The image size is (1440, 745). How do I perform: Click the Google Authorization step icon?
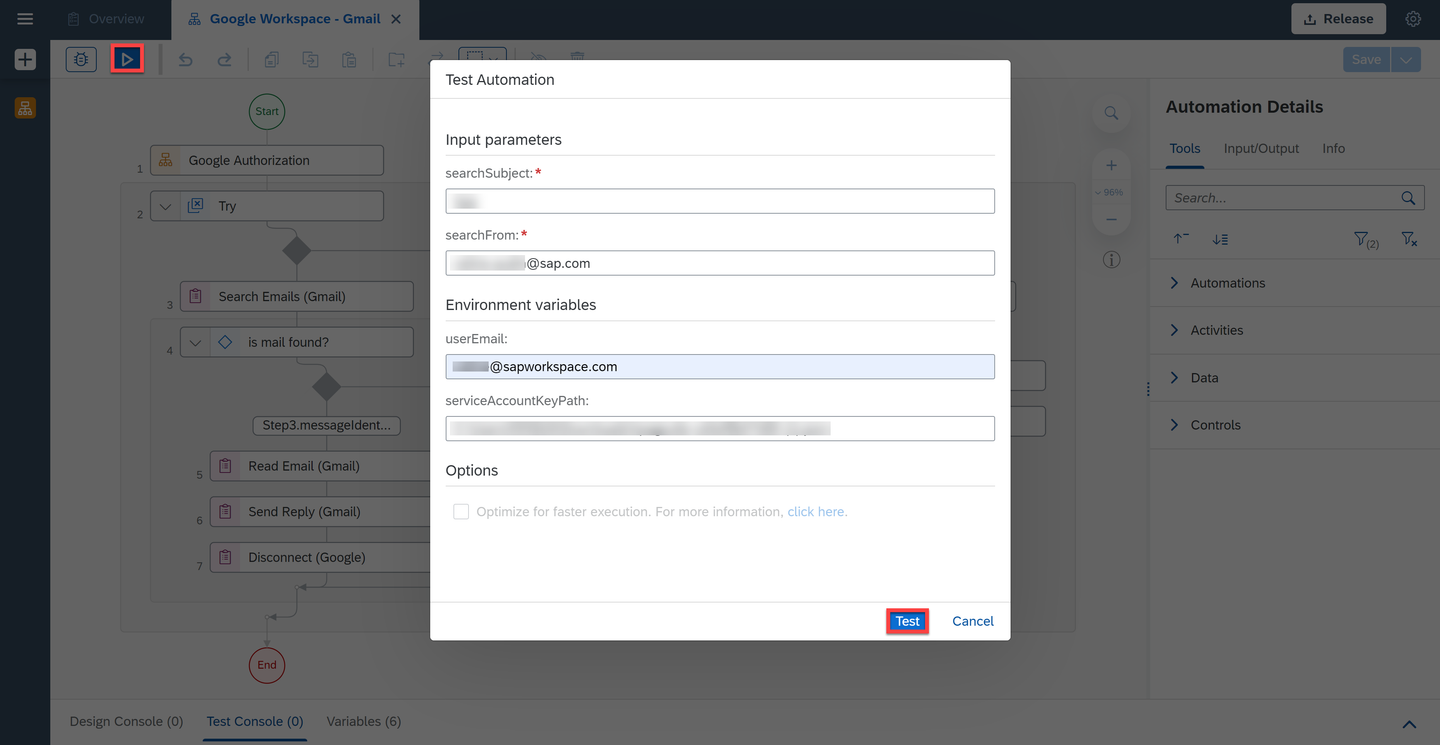tap(165, 160)
